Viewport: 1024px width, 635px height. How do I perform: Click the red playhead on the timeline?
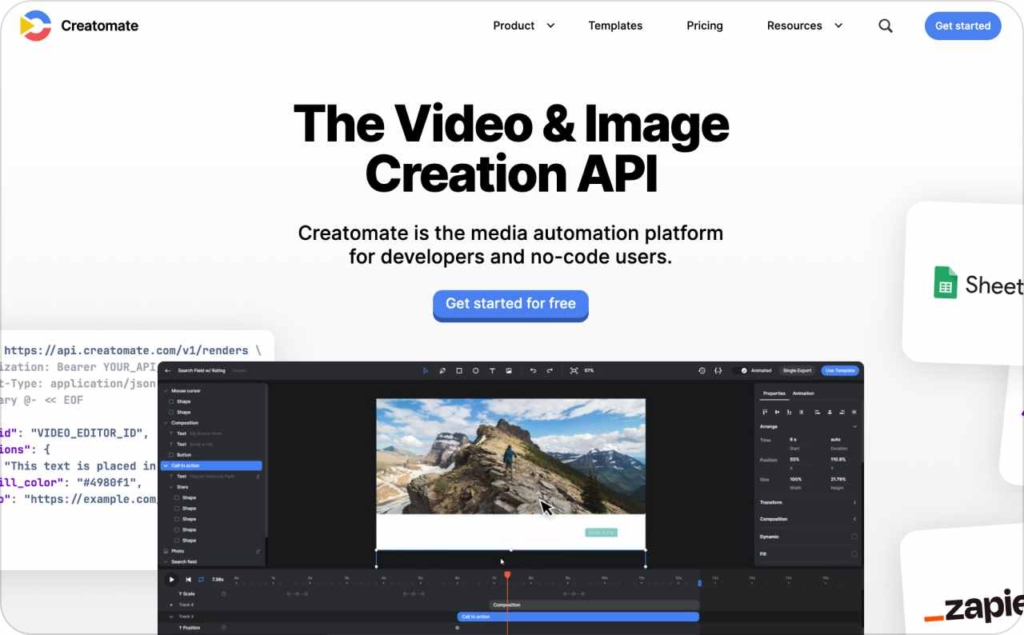pyautogui.click(x=507, y=576)
